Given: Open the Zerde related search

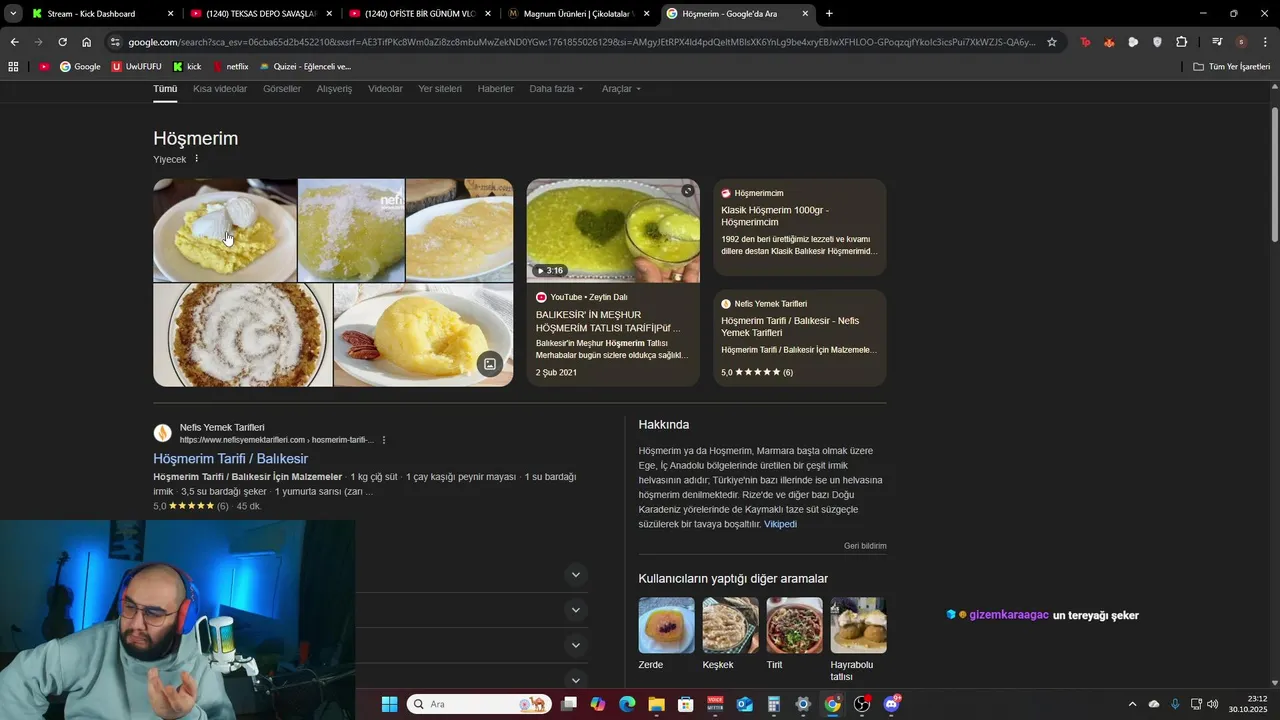Looking at the screenshot, I should (x=666, y=634).
